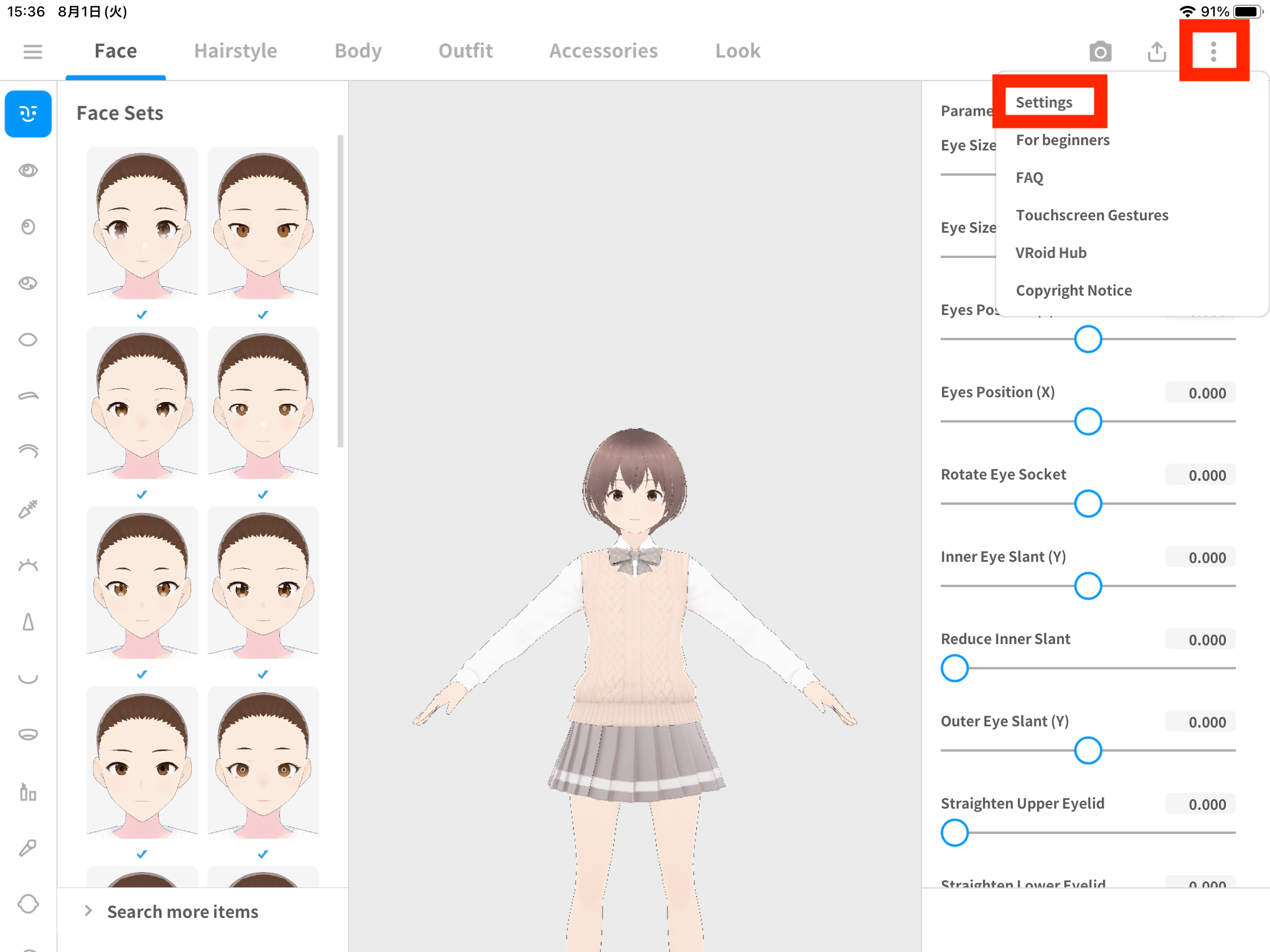Tap the Wi-Fi status icon
The height and width of the screenshot is (952, 1270).
[1188, 12]
